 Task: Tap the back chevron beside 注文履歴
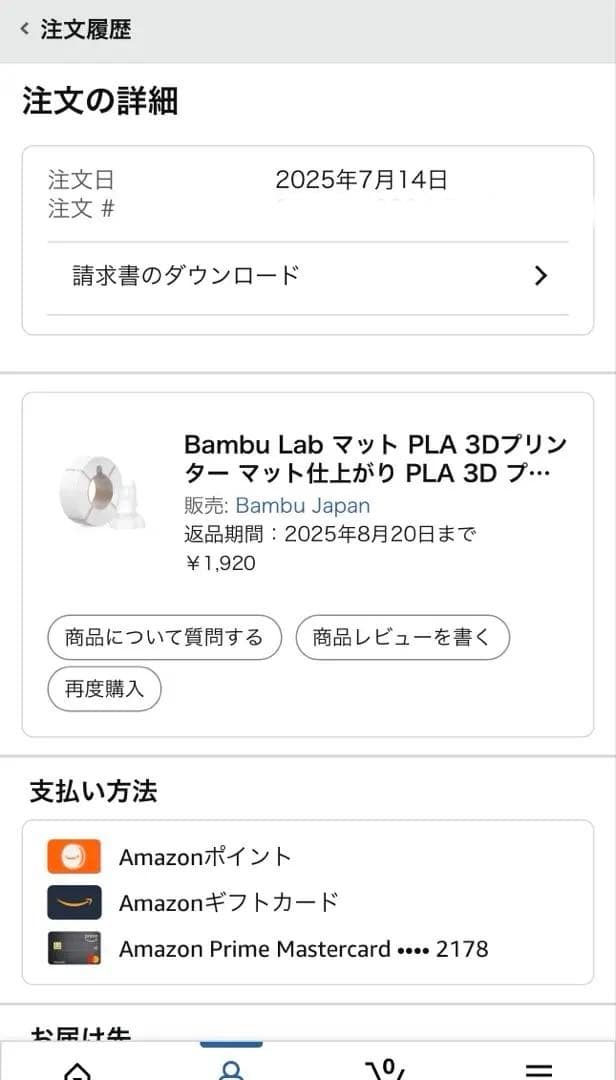[x=22, y=29]
